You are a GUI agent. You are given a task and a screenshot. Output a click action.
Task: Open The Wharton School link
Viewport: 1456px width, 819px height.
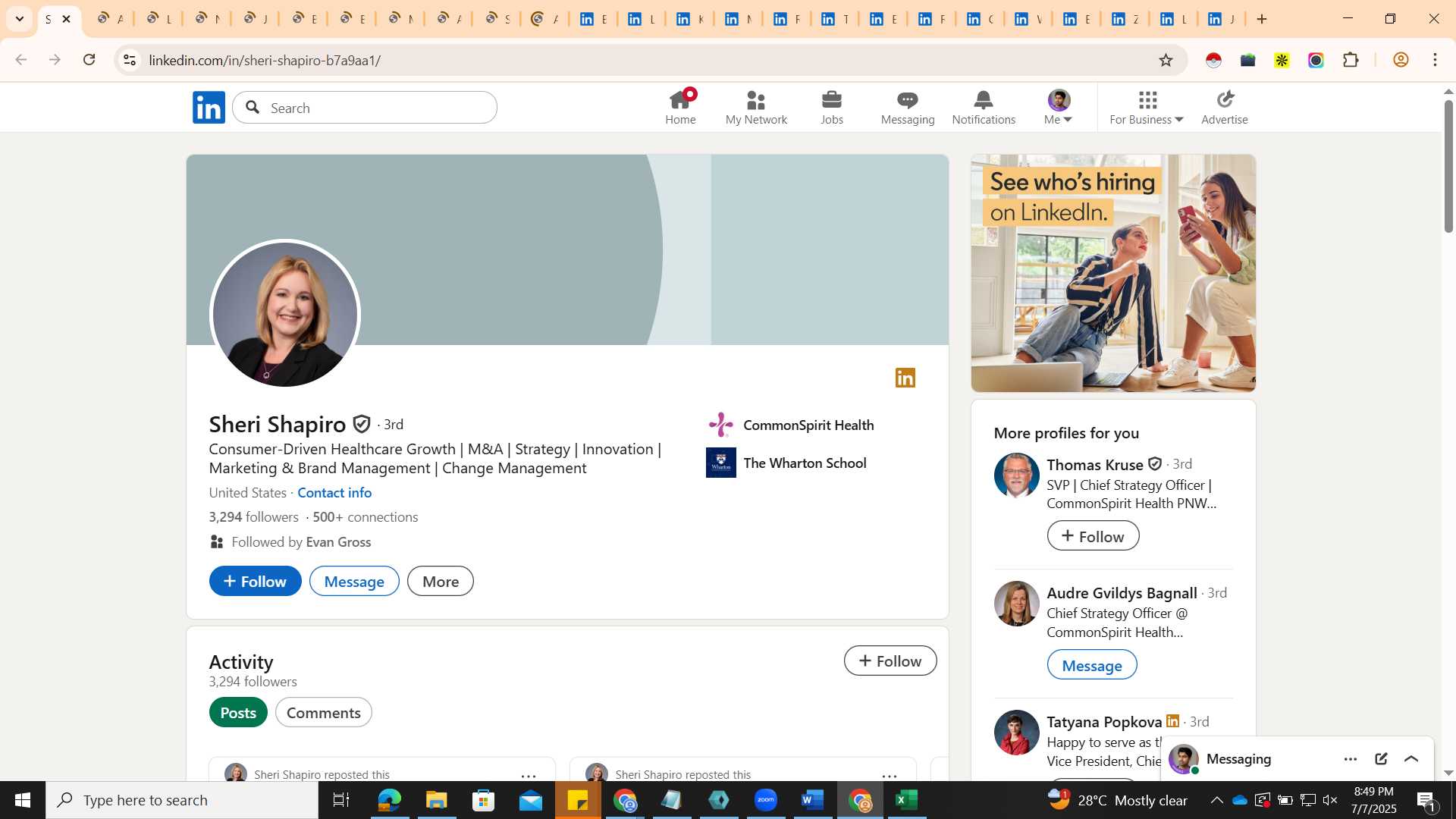[786, 463]
